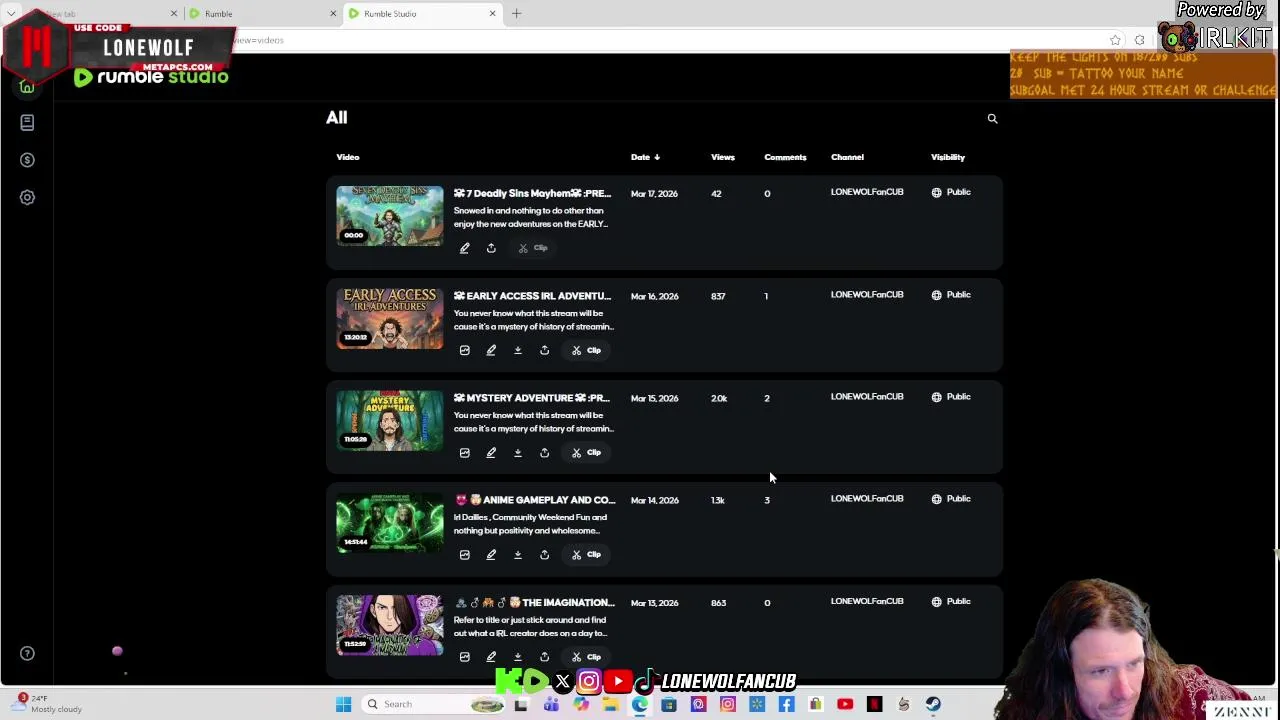Edit The Imagination video
Viewport: 1280px width, 720px height.
point(491,656)
